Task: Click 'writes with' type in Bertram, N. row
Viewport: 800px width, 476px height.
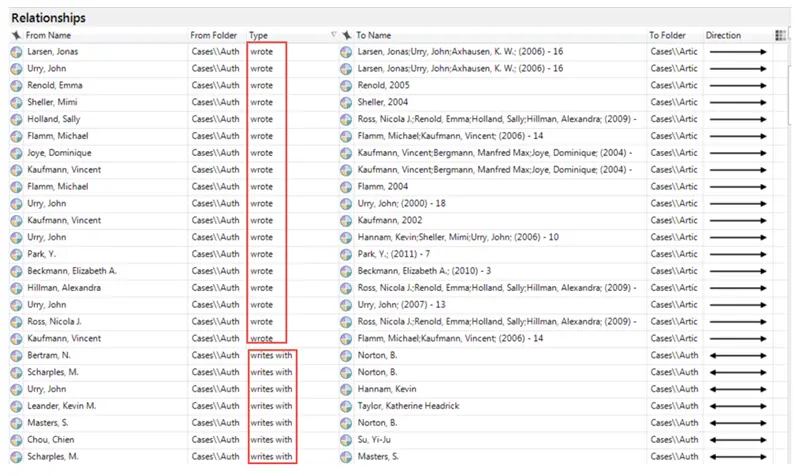Action: [x=271, y=355]
